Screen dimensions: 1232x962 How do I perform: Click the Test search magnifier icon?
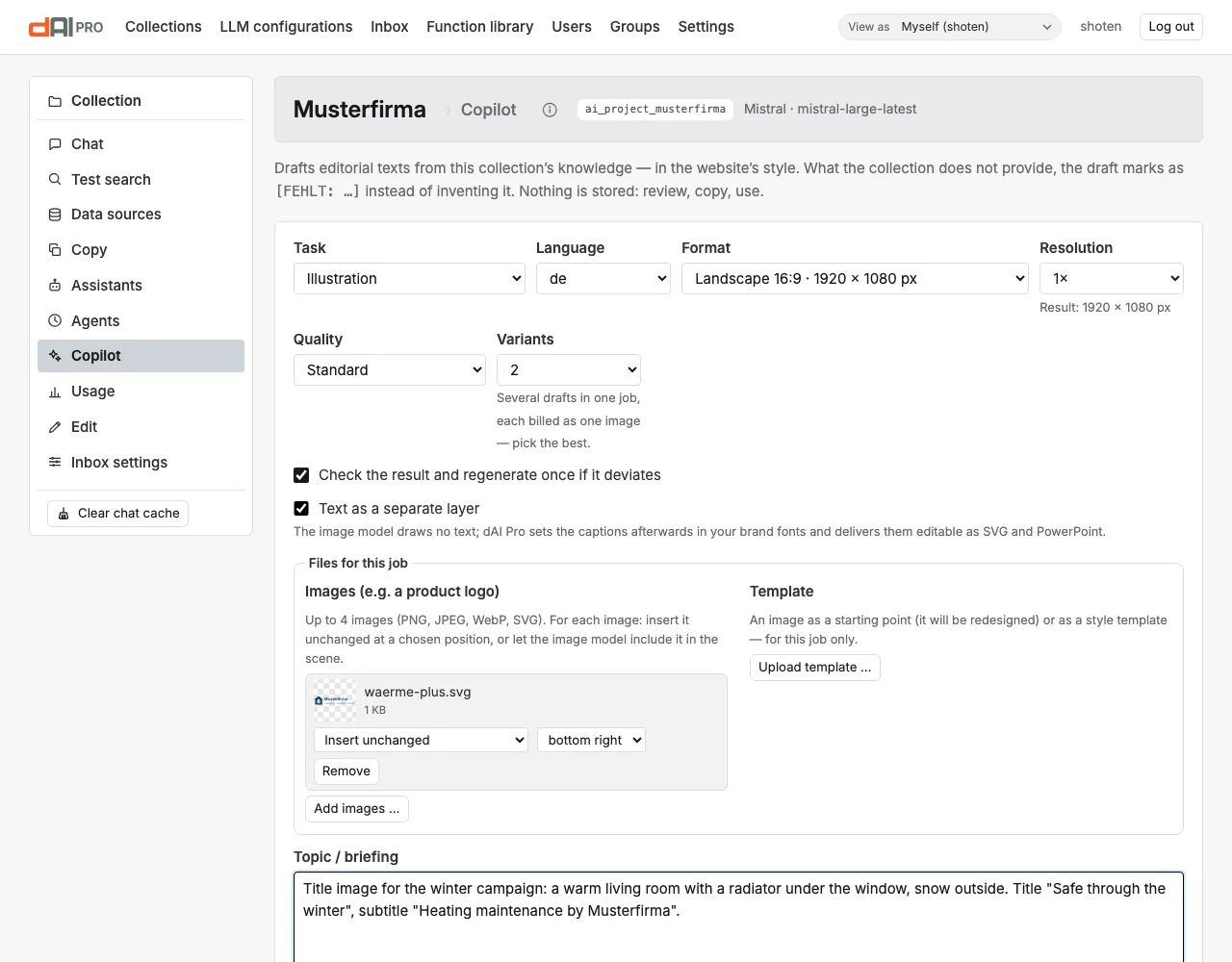[x=55, y=179]
